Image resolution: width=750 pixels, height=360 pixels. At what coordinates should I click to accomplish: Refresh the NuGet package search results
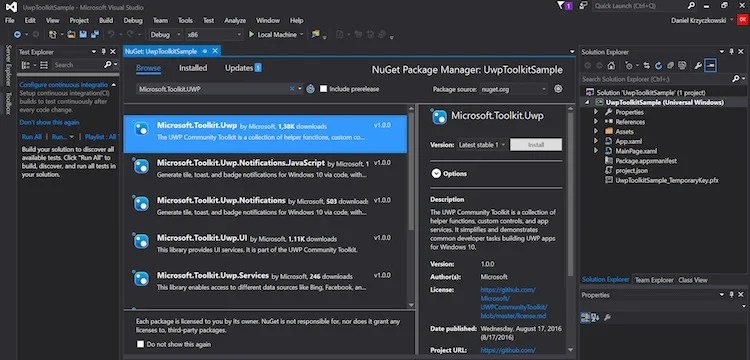[310, 89]
